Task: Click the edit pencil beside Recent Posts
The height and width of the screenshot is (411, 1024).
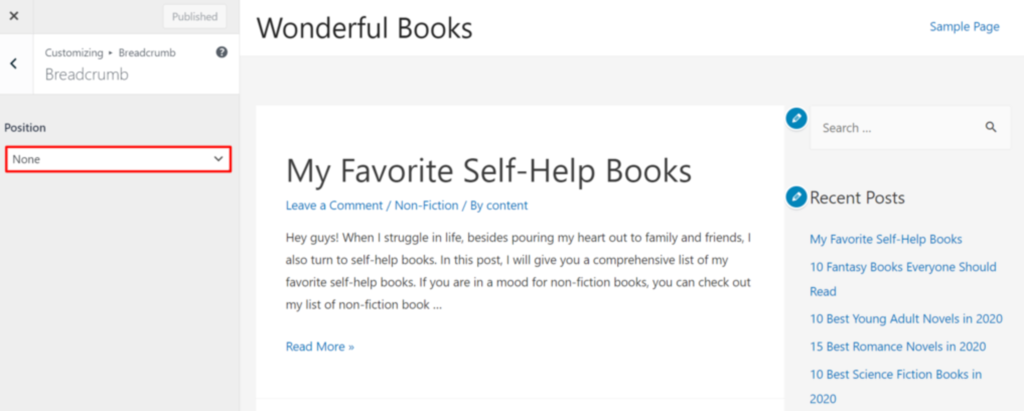Action: [x=796, y=197]
